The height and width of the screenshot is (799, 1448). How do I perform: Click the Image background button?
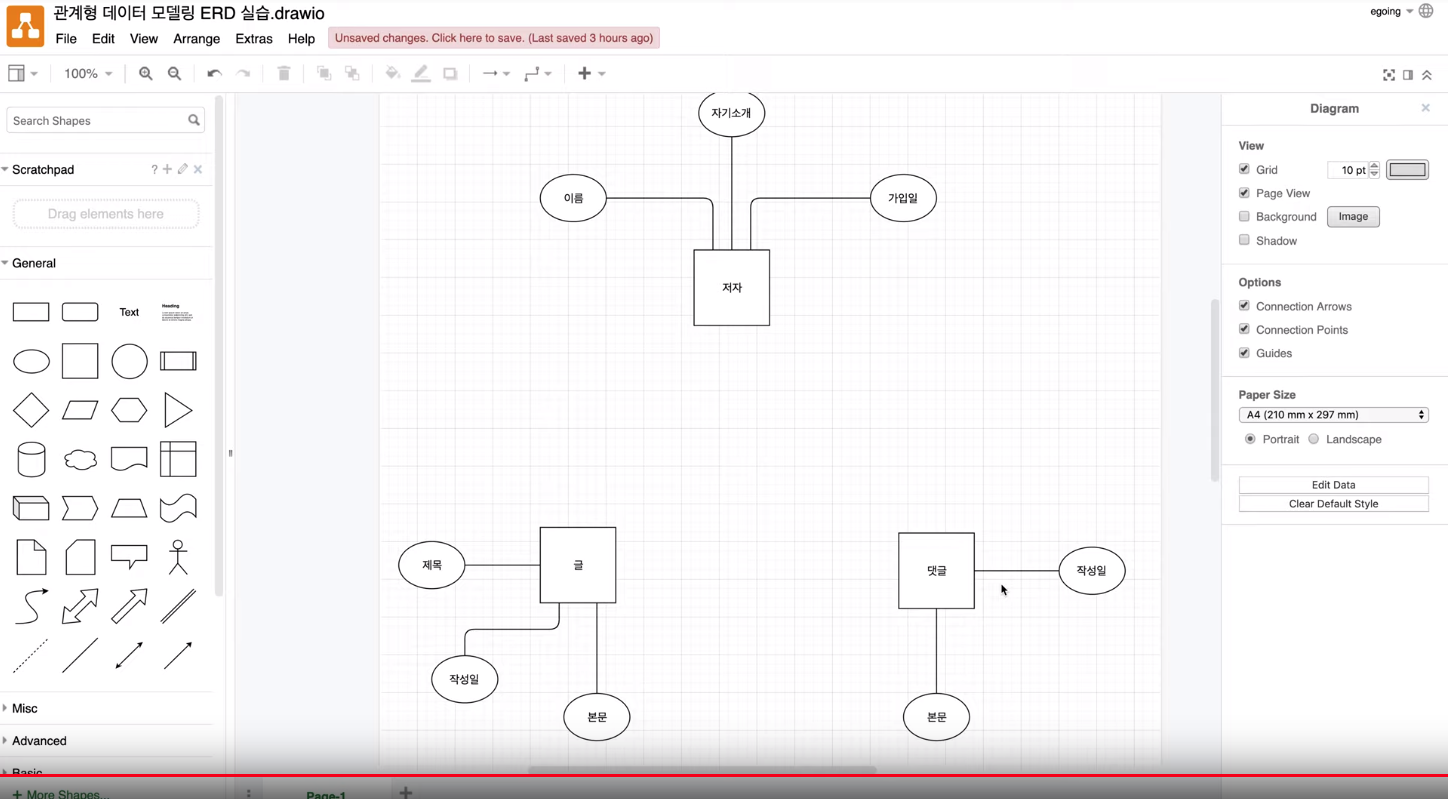click(1353, 216)
